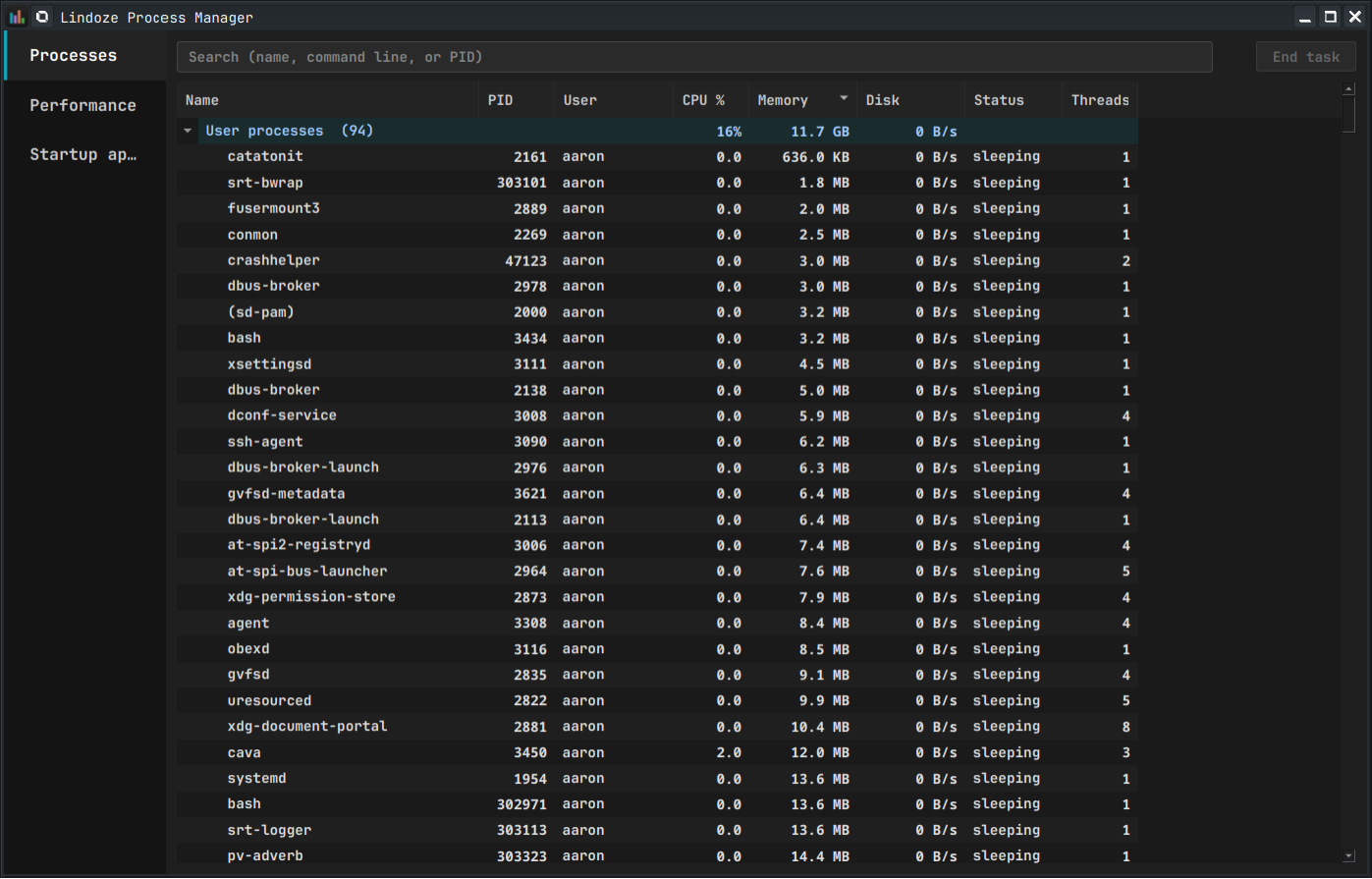Select bash with PID 302971
This screenshot has height=879, width=1372.
(657, 804)
